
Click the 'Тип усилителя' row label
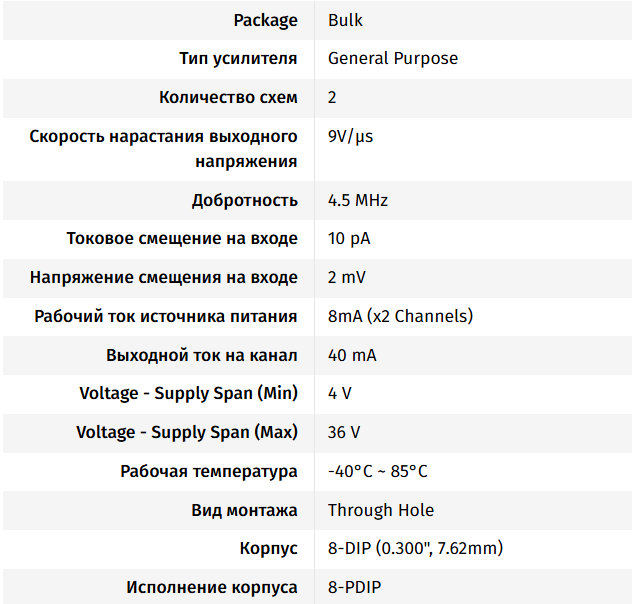coord(238,58)
